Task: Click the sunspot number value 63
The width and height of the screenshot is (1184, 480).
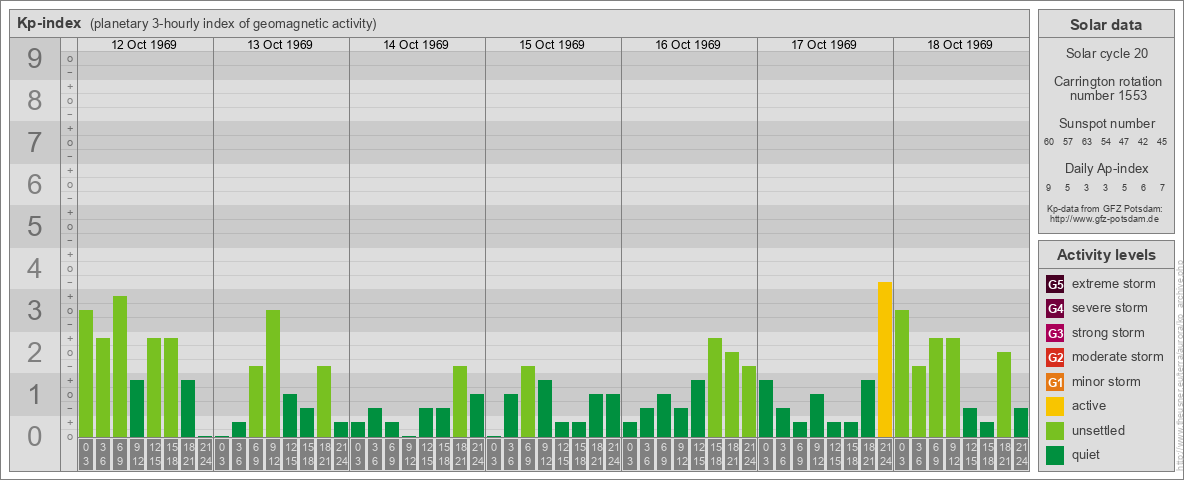Action: pyautogui.click(x=1087, y=142)
